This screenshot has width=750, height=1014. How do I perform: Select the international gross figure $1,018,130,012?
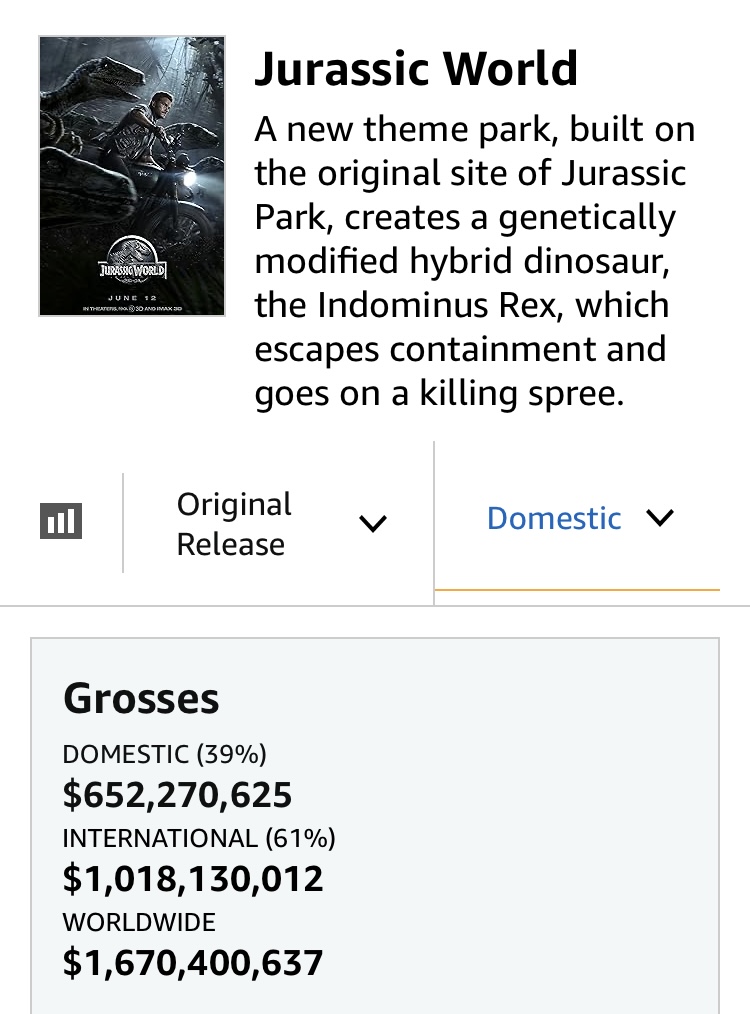[193, 879]
